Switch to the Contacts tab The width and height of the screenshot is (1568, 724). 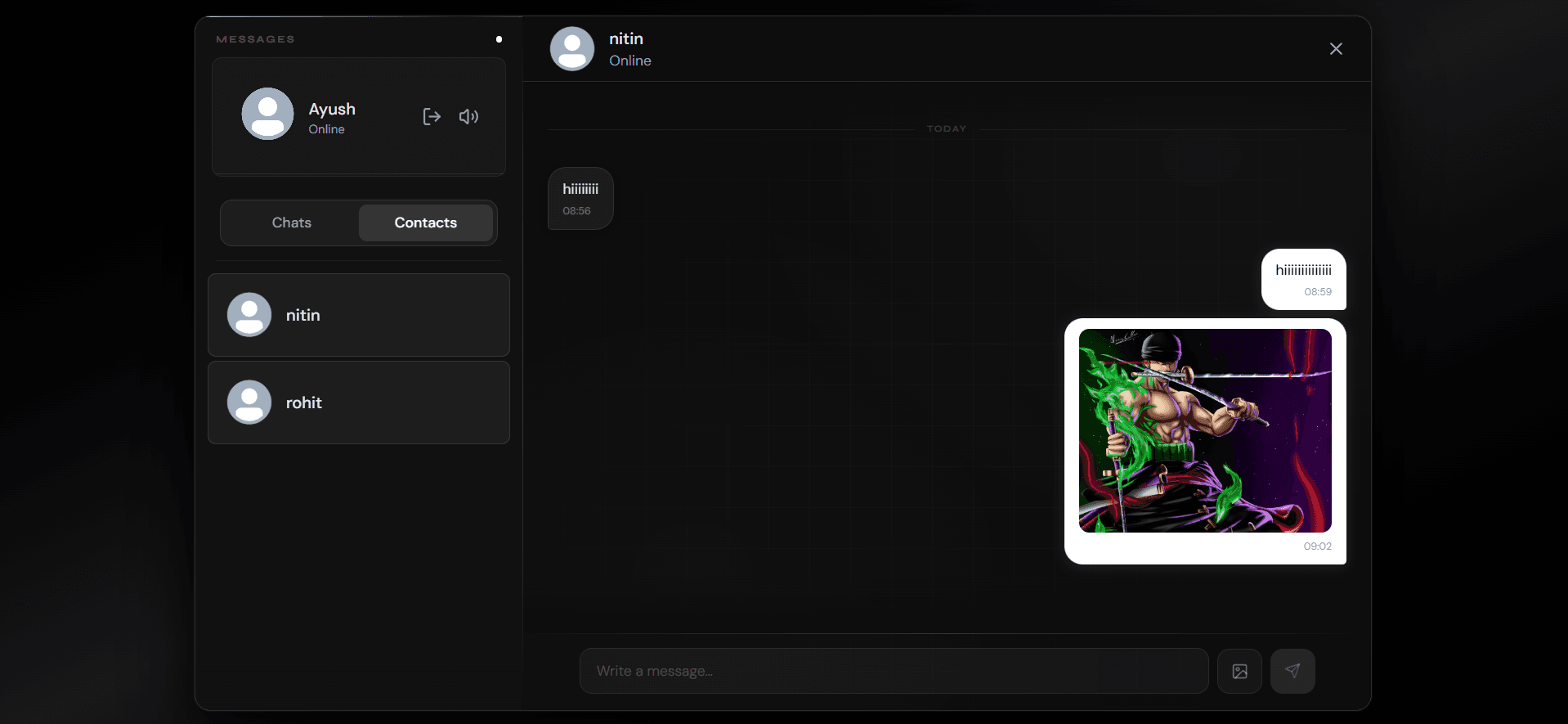pos(426,223)
